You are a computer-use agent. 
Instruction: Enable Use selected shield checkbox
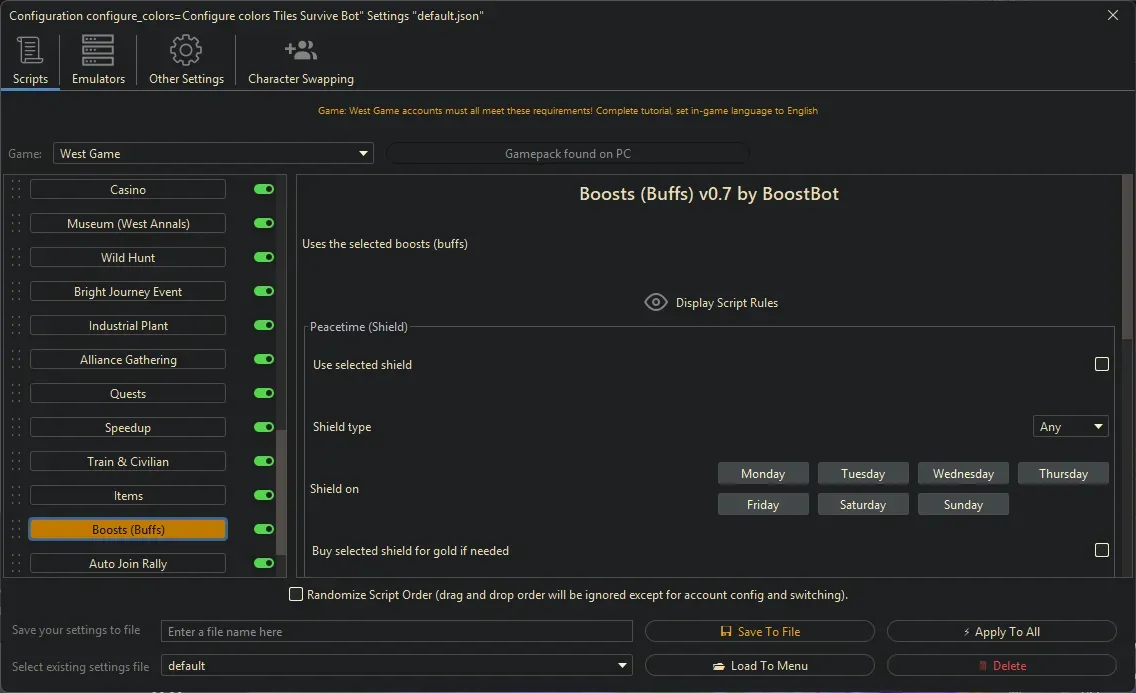pos(1101,365)
